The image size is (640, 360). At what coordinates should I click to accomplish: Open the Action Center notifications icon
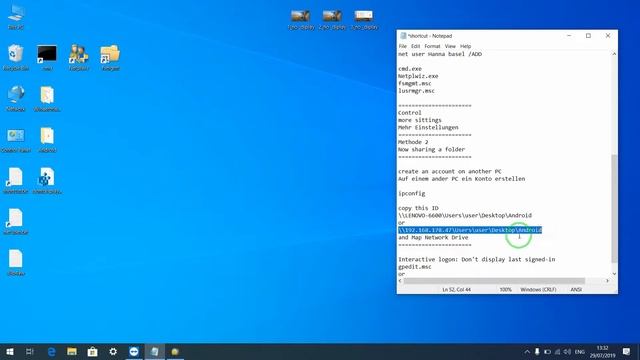coord(626,351)
